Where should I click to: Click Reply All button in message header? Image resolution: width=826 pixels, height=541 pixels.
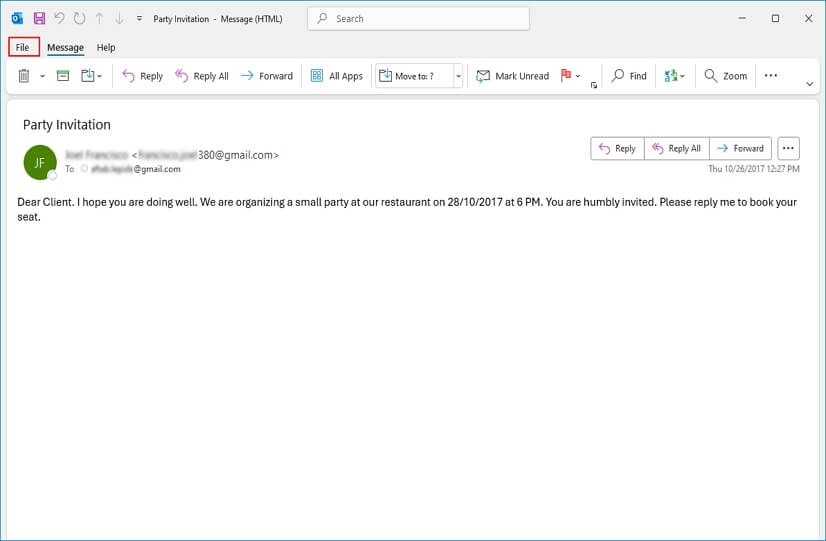tap(677, 149)
